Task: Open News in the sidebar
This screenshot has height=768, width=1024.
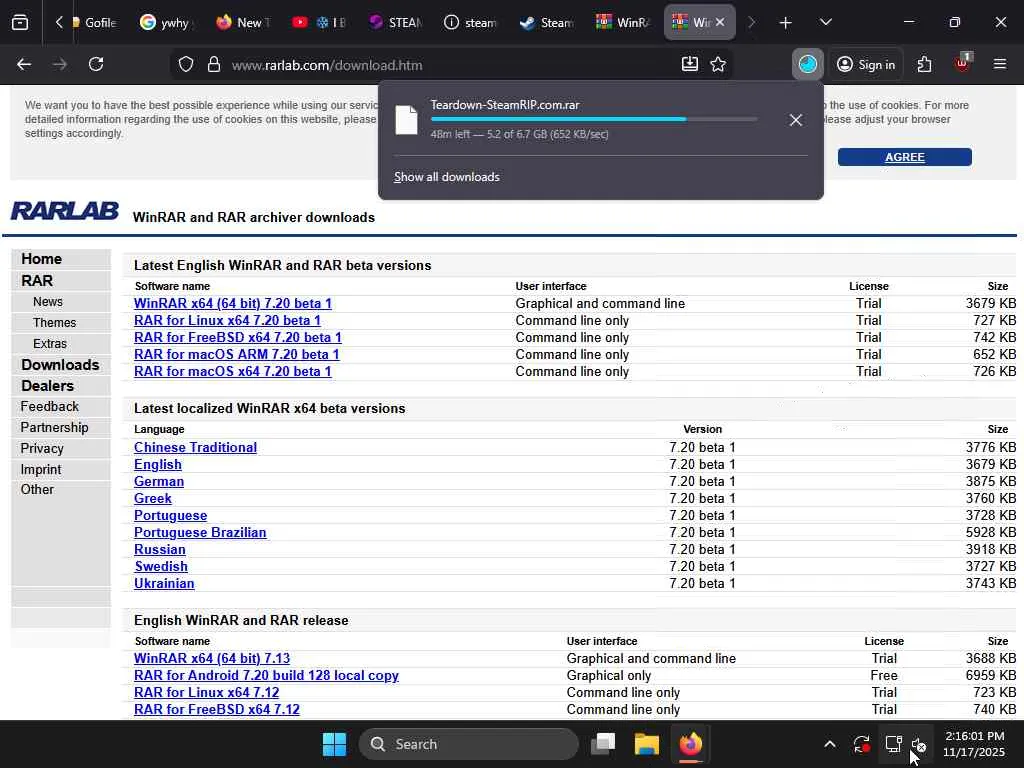Action: pos(48,302)
